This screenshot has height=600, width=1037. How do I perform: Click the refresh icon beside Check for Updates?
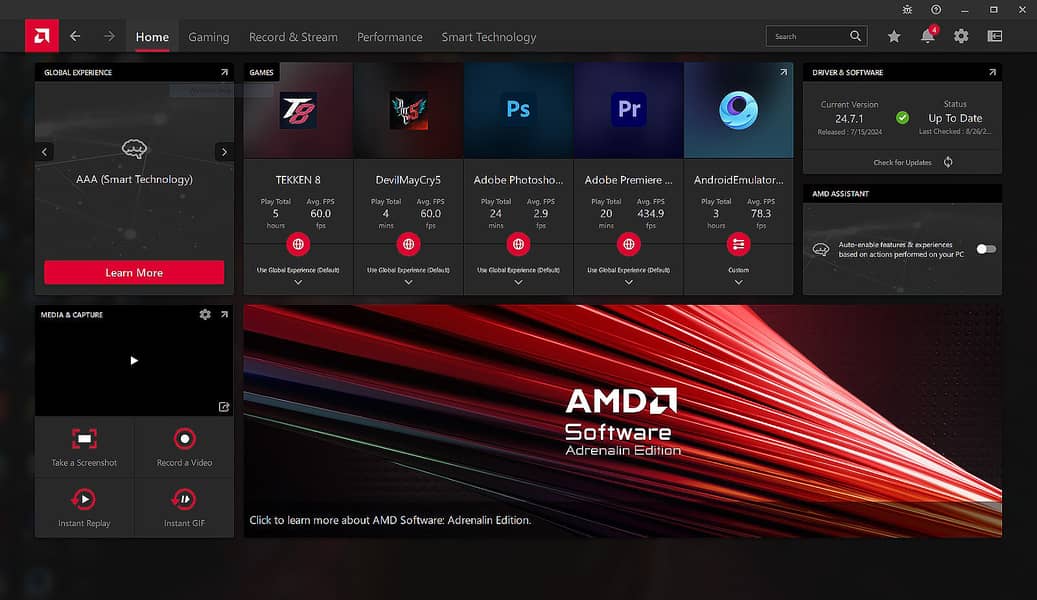[x=948, y=162]
